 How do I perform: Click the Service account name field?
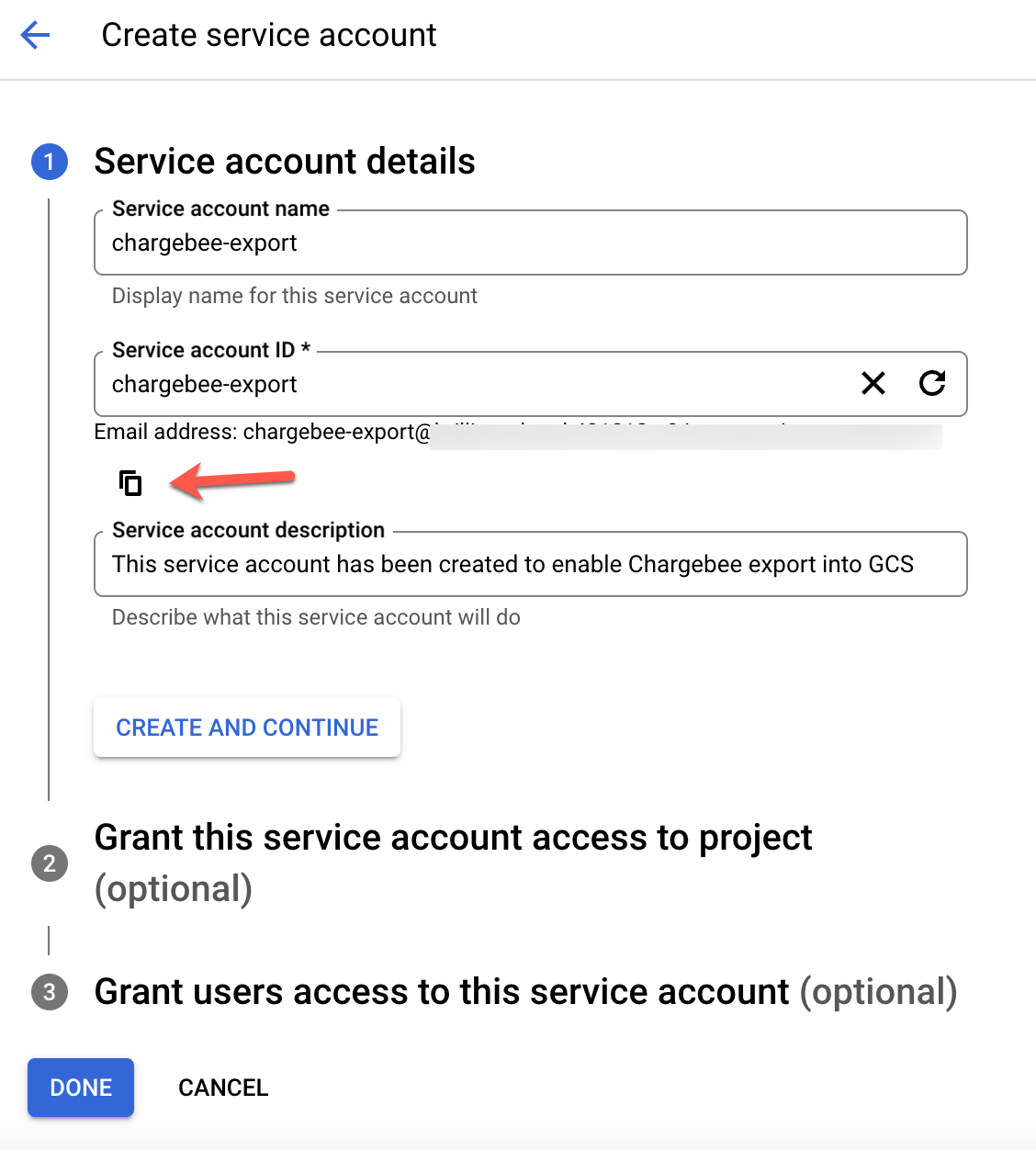(x=530, y=243)
